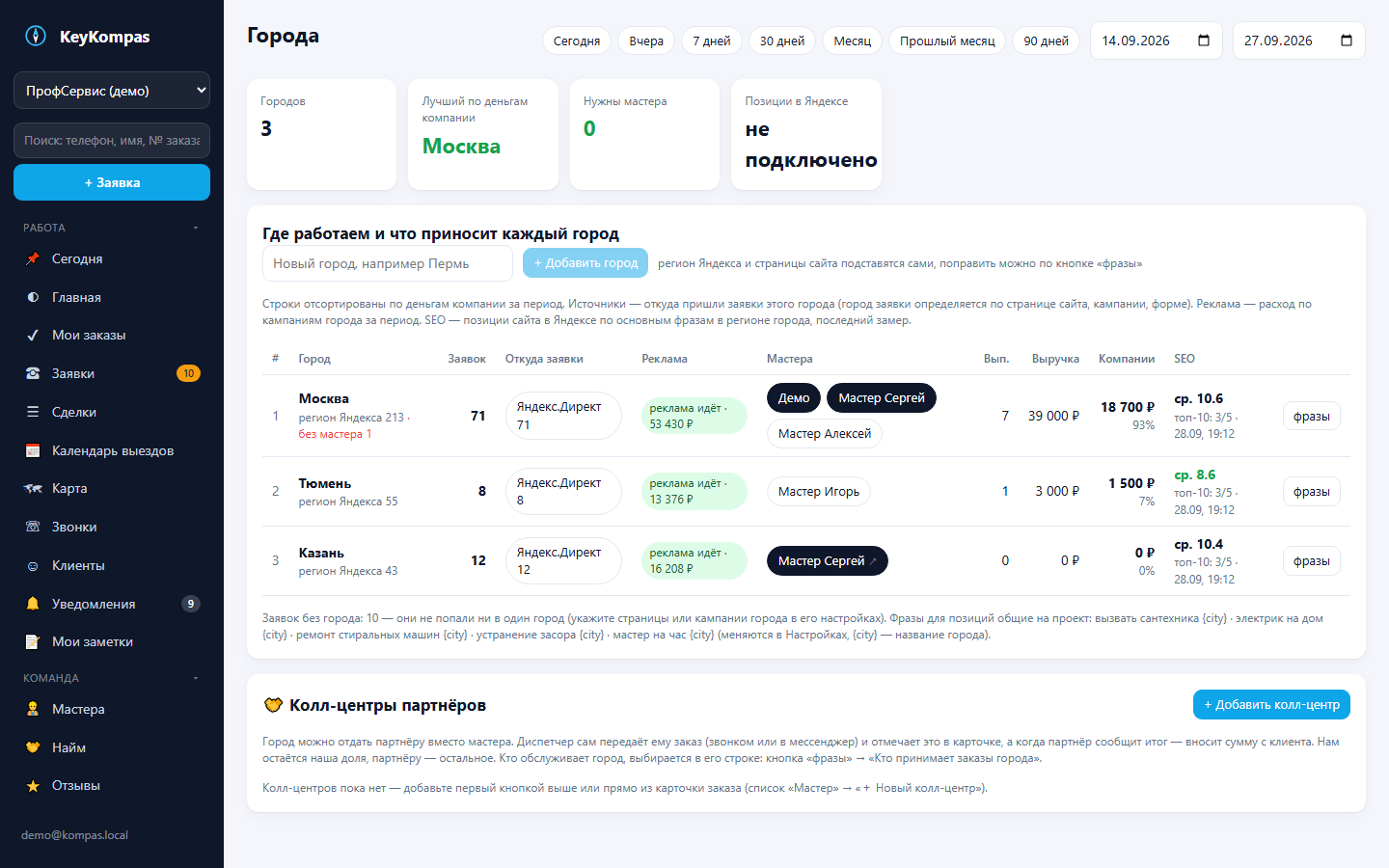Click the calendar icon for Календарь выездов
The image size is (1389, 868).
pyautogui.click(x=33, y=450)
